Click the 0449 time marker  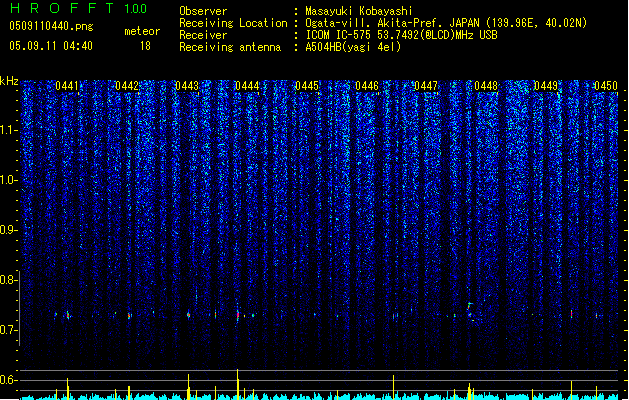tap(546, 86)
